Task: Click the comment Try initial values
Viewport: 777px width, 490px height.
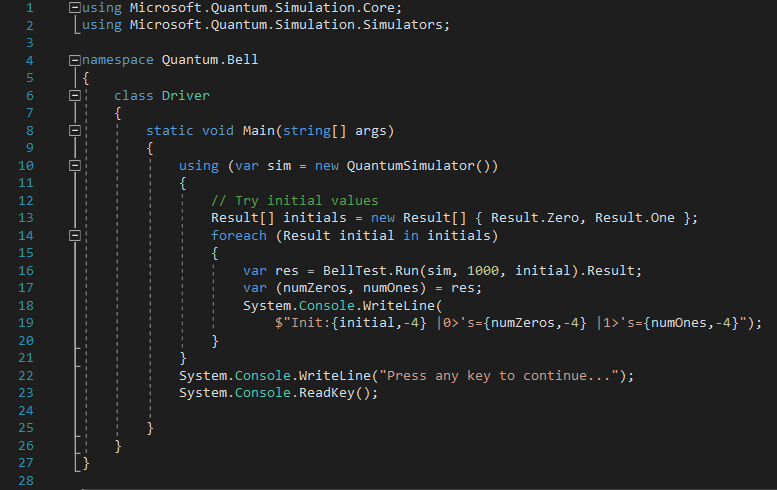Action: [295, 201]
